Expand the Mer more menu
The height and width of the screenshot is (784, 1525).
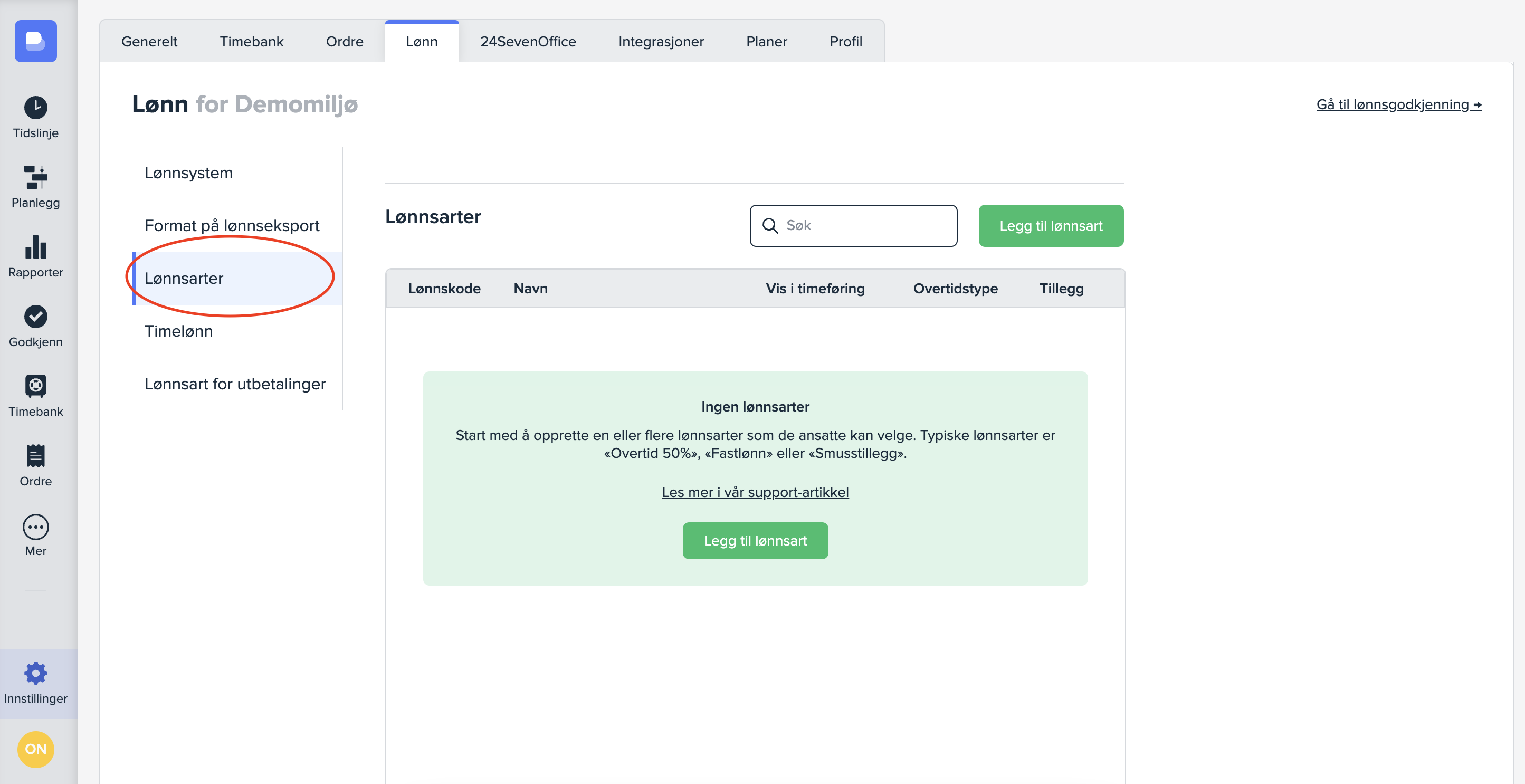tap(35, 527)
